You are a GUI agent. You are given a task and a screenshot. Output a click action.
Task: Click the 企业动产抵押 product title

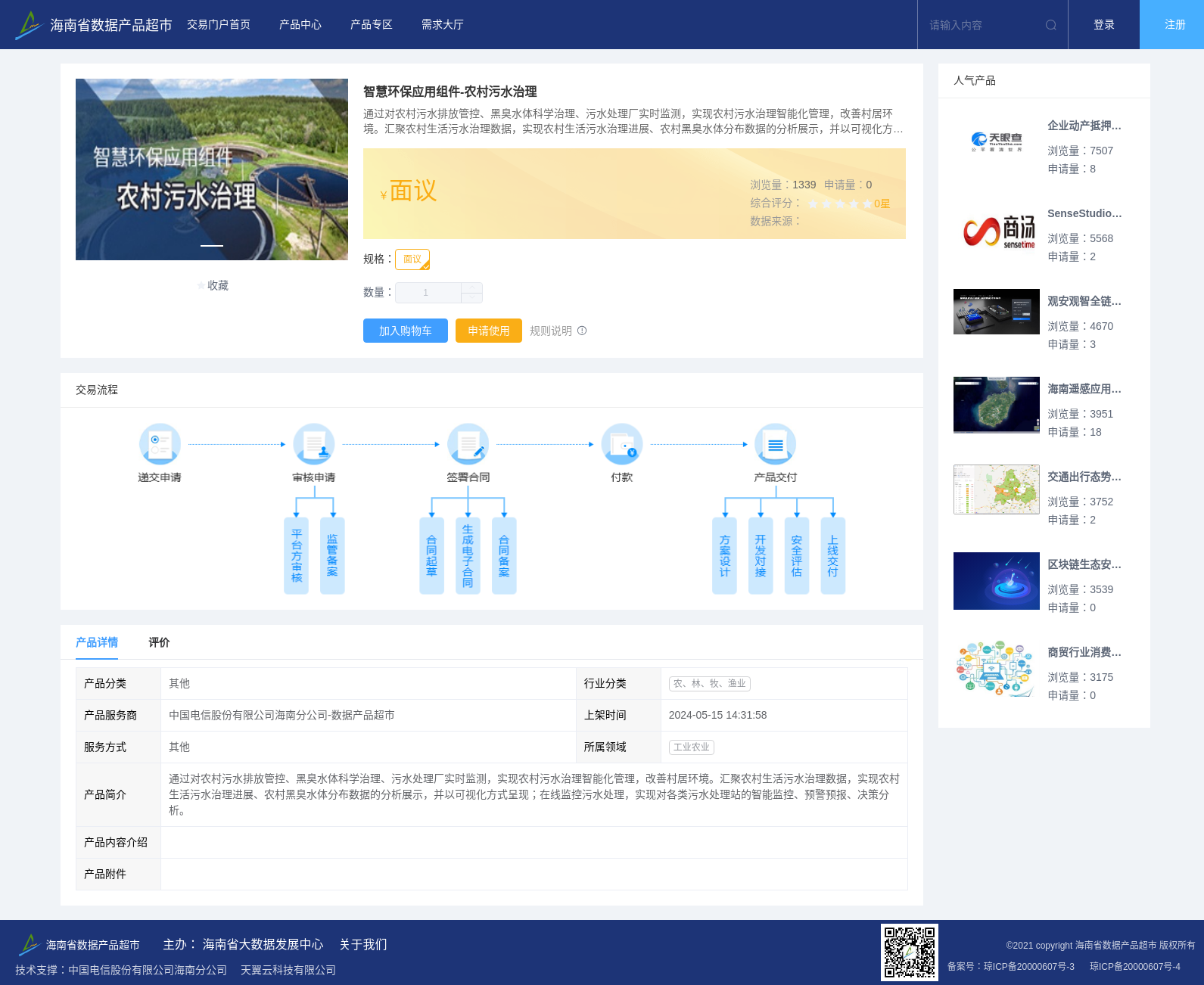tap(1084, 126)
